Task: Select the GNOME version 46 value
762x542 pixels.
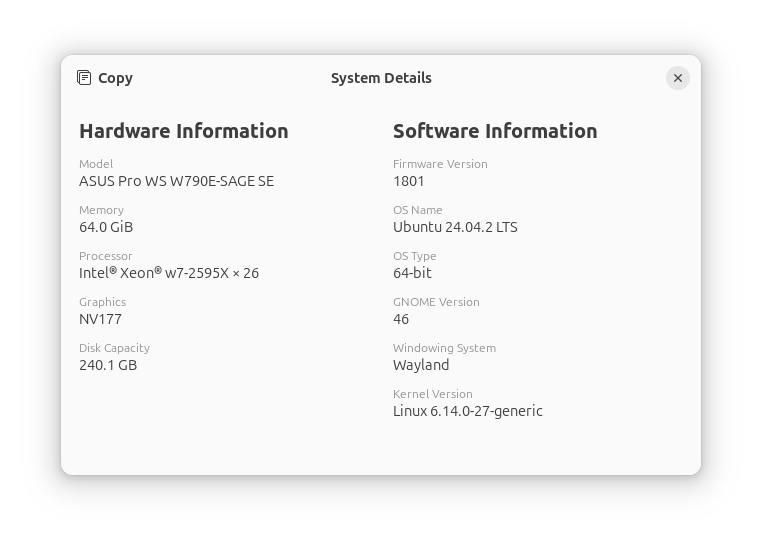Action: tap(401, 319)
